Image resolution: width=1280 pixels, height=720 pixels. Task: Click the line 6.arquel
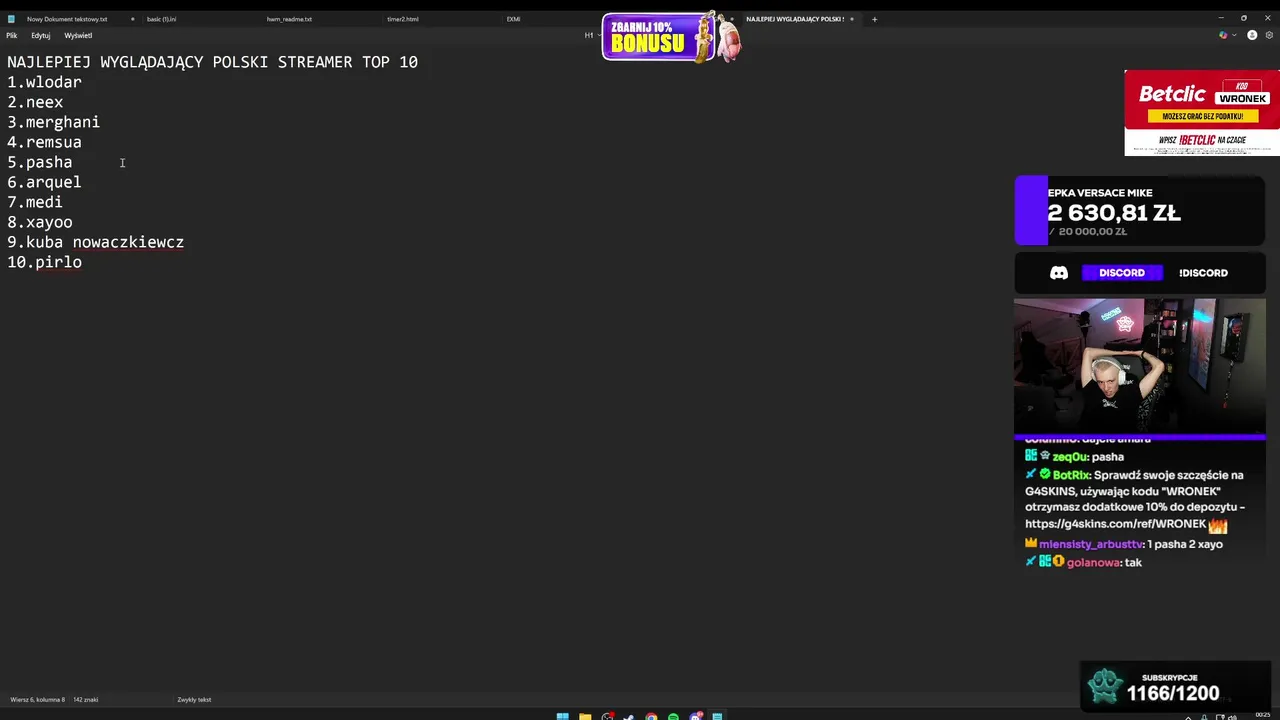44,182
